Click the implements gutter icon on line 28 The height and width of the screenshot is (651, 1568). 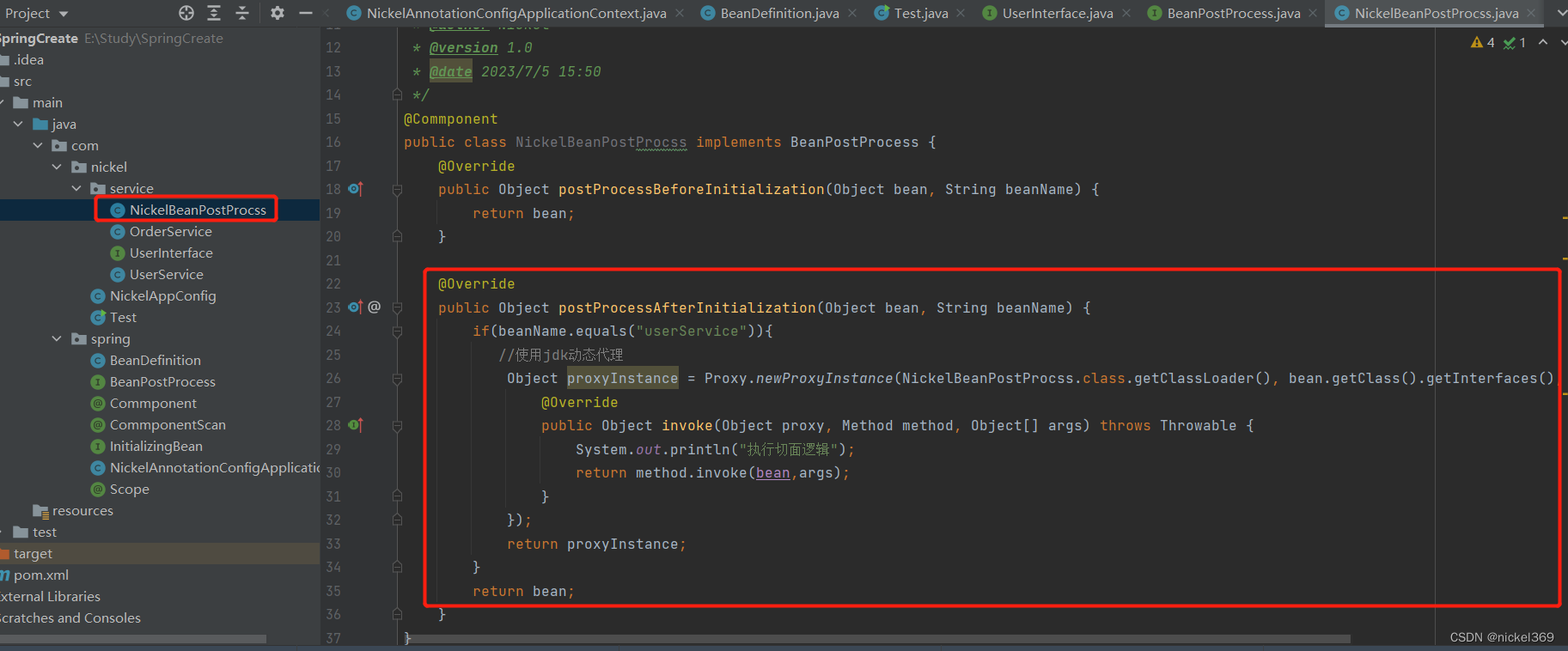pos(356,425)
